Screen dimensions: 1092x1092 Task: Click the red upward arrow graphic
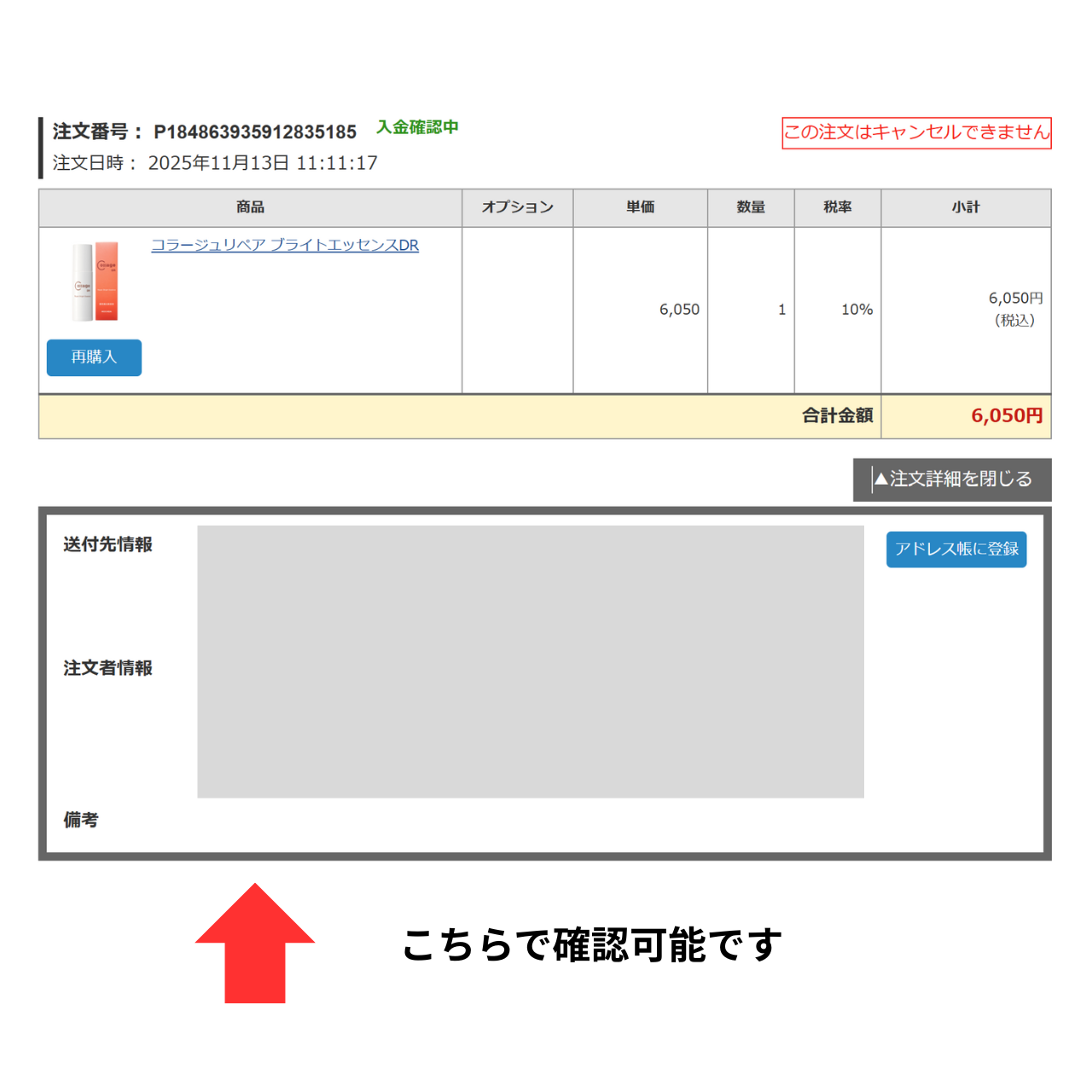(254, 943)
